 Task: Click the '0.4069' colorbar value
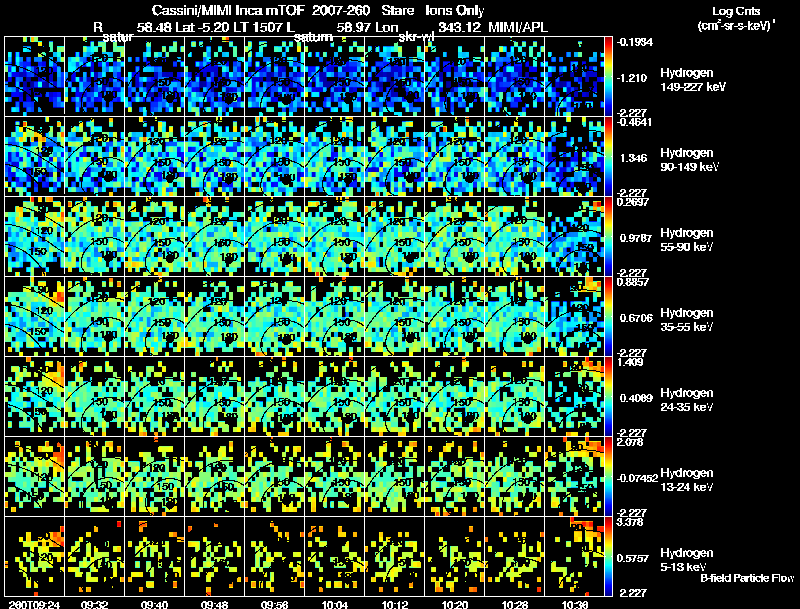(x=636, y=398)
